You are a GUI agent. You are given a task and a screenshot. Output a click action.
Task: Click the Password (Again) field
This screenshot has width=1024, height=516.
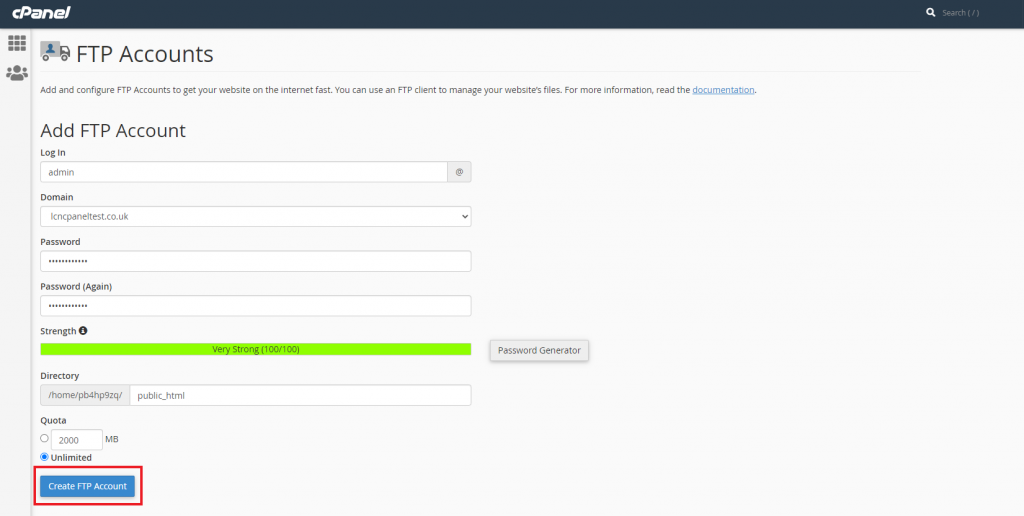[256, 306]
